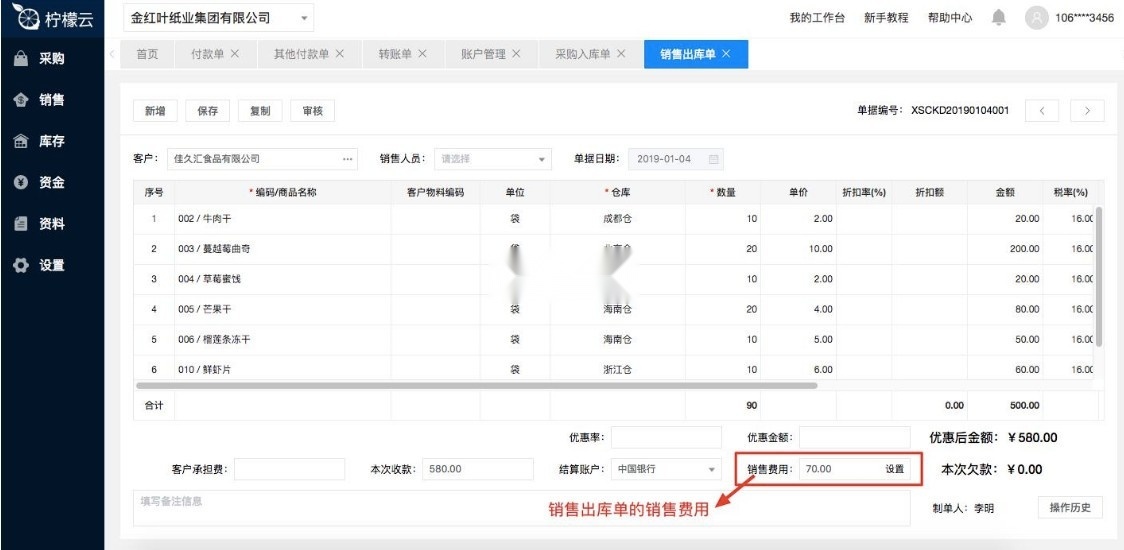
Task: Open the 销售人员 dropdown
Action: pos(543,159)
